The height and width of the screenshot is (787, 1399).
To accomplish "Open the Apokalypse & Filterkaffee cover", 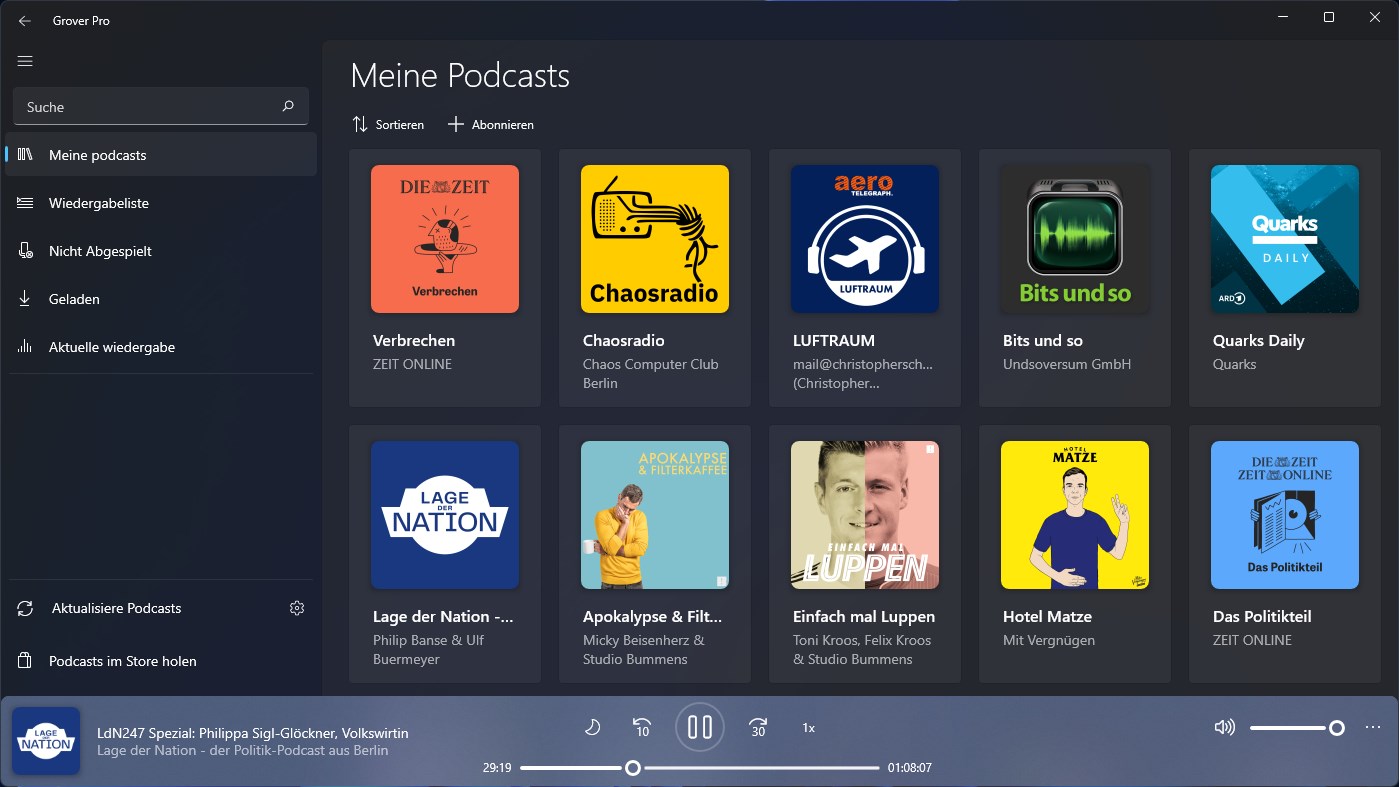I will point(655,515).
